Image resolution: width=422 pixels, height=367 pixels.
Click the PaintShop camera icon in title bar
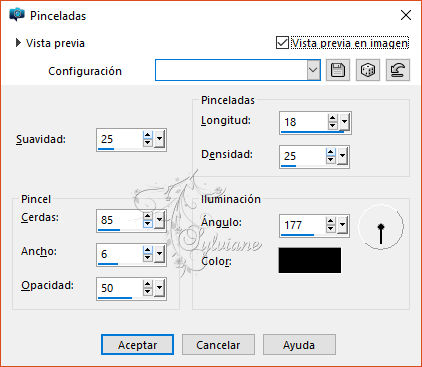click(17, 15)
